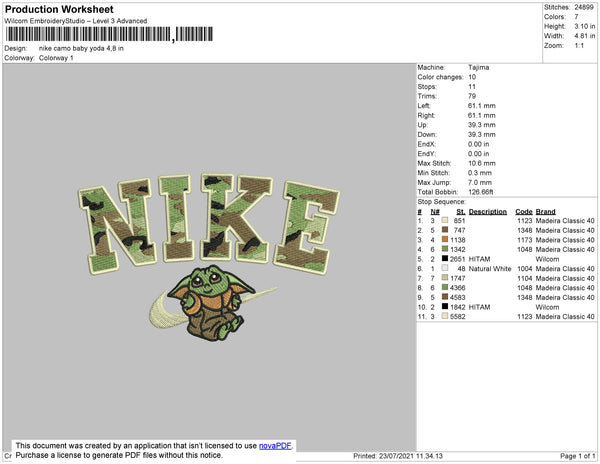Image resolution: width=600 pixels, height=464 pixels.
Task: Click the Min Stitch value '0.3 mm'
Action: tap(479, 173)
